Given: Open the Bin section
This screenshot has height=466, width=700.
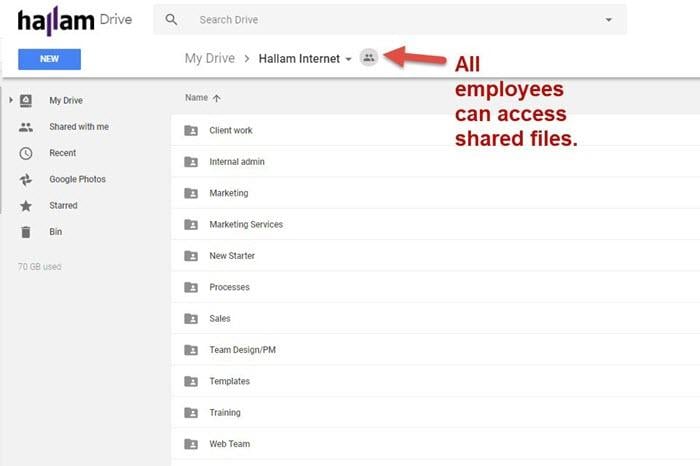Looking at the screenshot, I should coord(55,232).
